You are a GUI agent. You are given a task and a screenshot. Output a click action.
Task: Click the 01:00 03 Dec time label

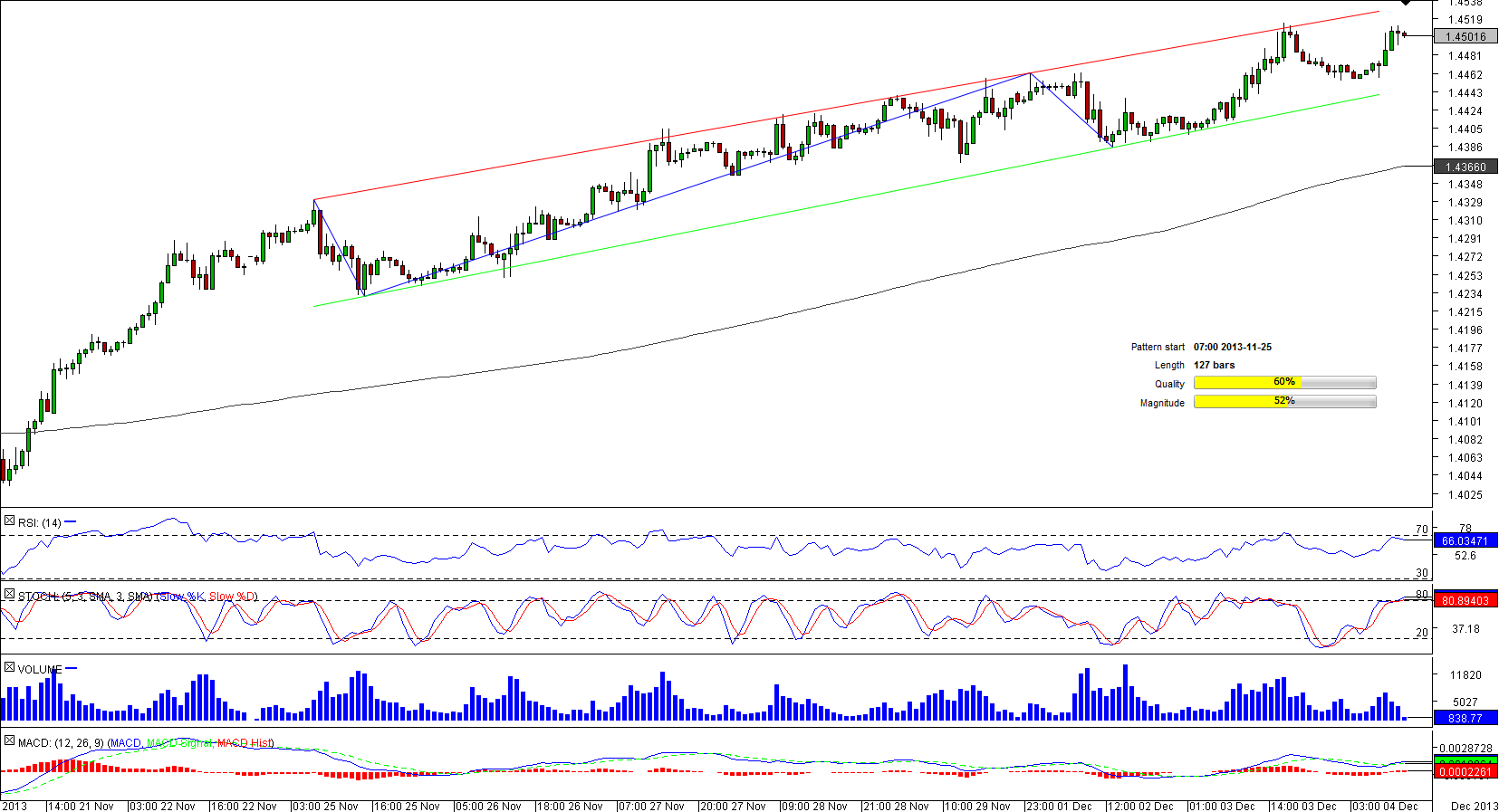pos(1223,807)
